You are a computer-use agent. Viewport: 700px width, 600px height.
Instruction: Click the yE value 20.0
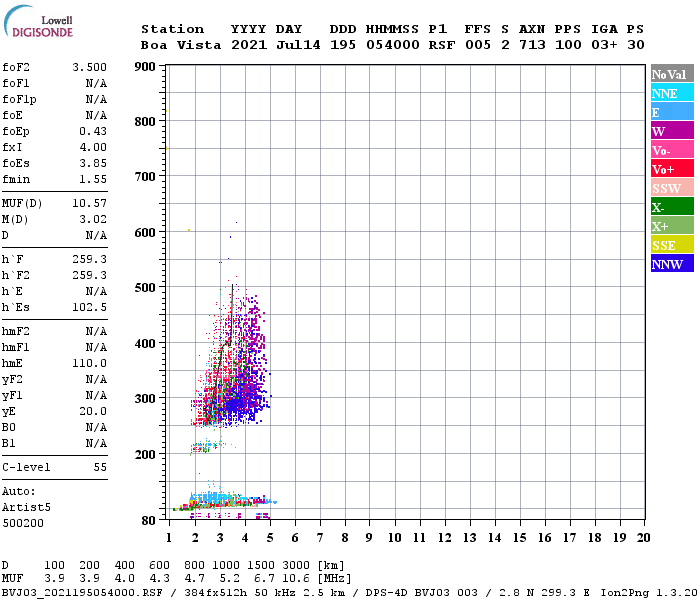coord(93,412)
